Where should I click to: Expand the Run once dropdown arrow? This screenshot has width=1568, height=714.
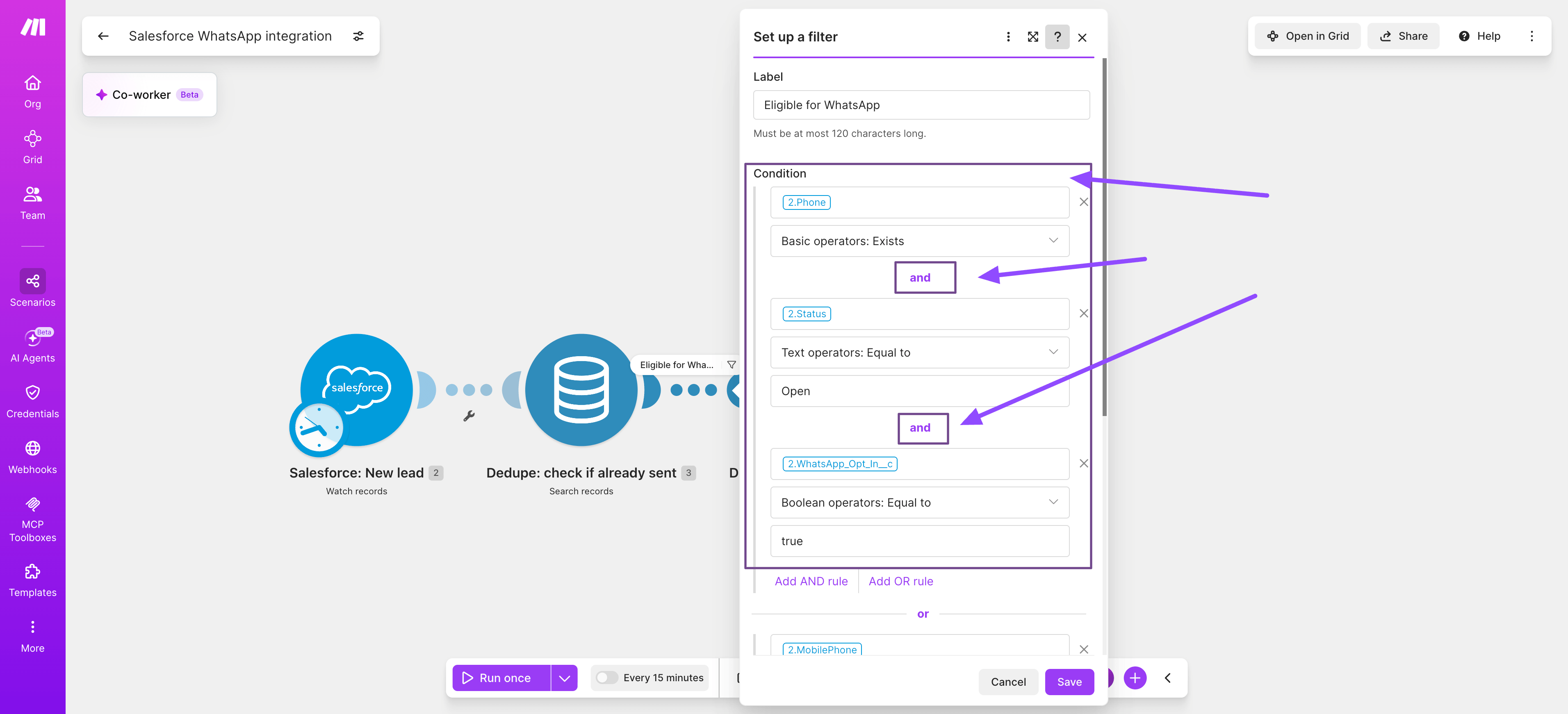(564, 678)
